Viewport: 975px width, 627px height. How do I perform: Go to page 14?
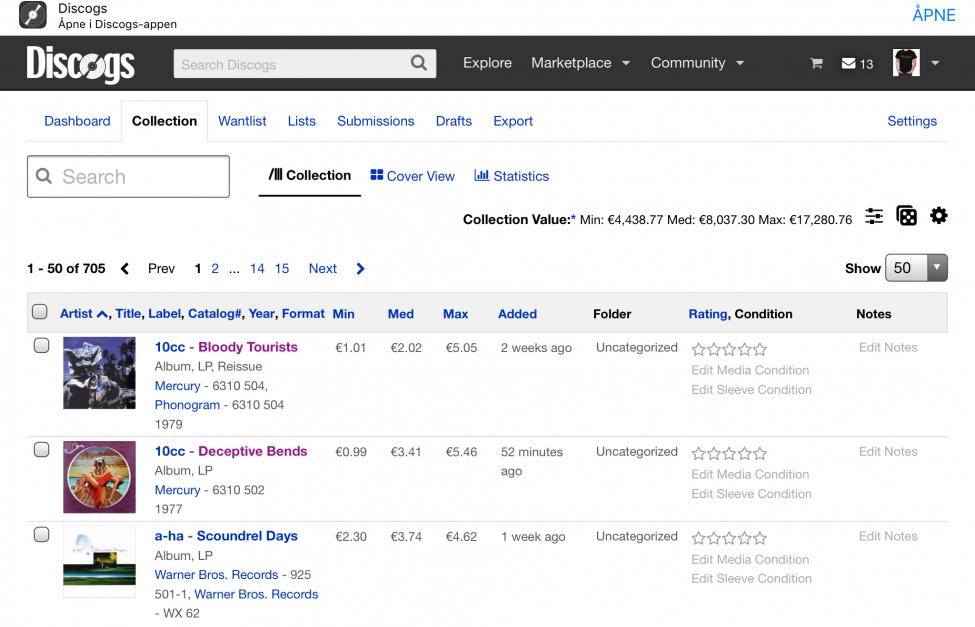tap(257, 269)
